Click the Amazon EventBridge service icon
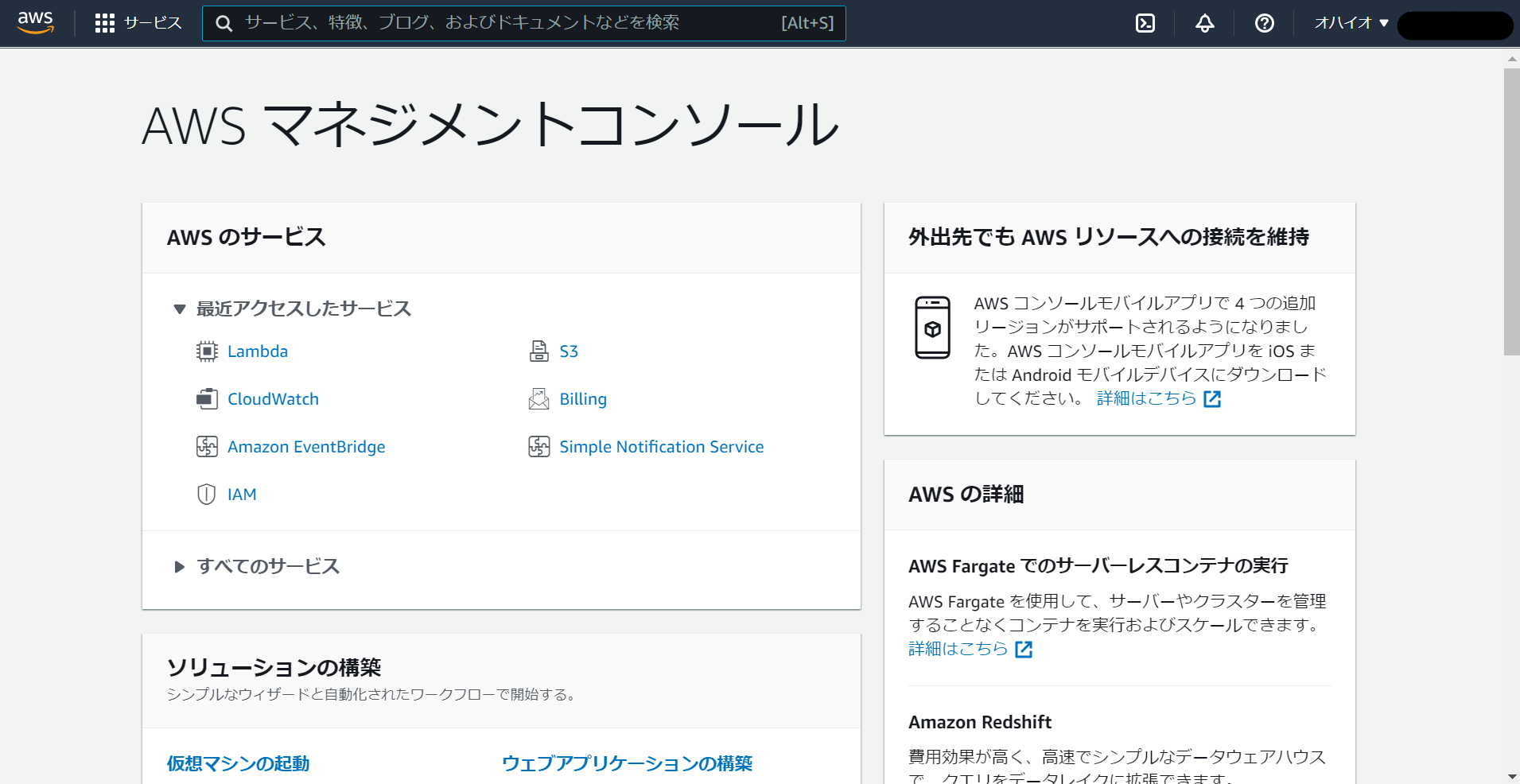Screen dimensions: 1520x784 (207, 447)
